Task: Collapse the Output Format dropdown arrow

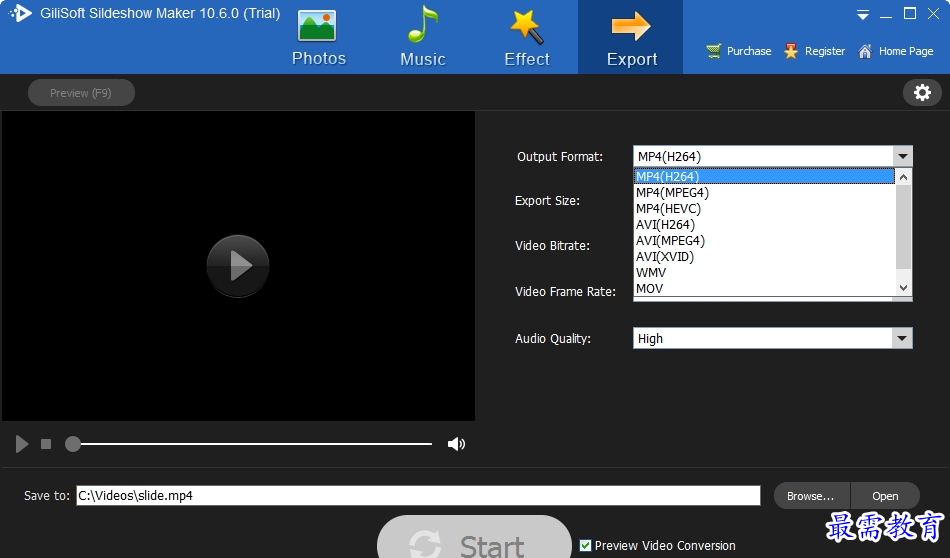Action: click(902, 156)
